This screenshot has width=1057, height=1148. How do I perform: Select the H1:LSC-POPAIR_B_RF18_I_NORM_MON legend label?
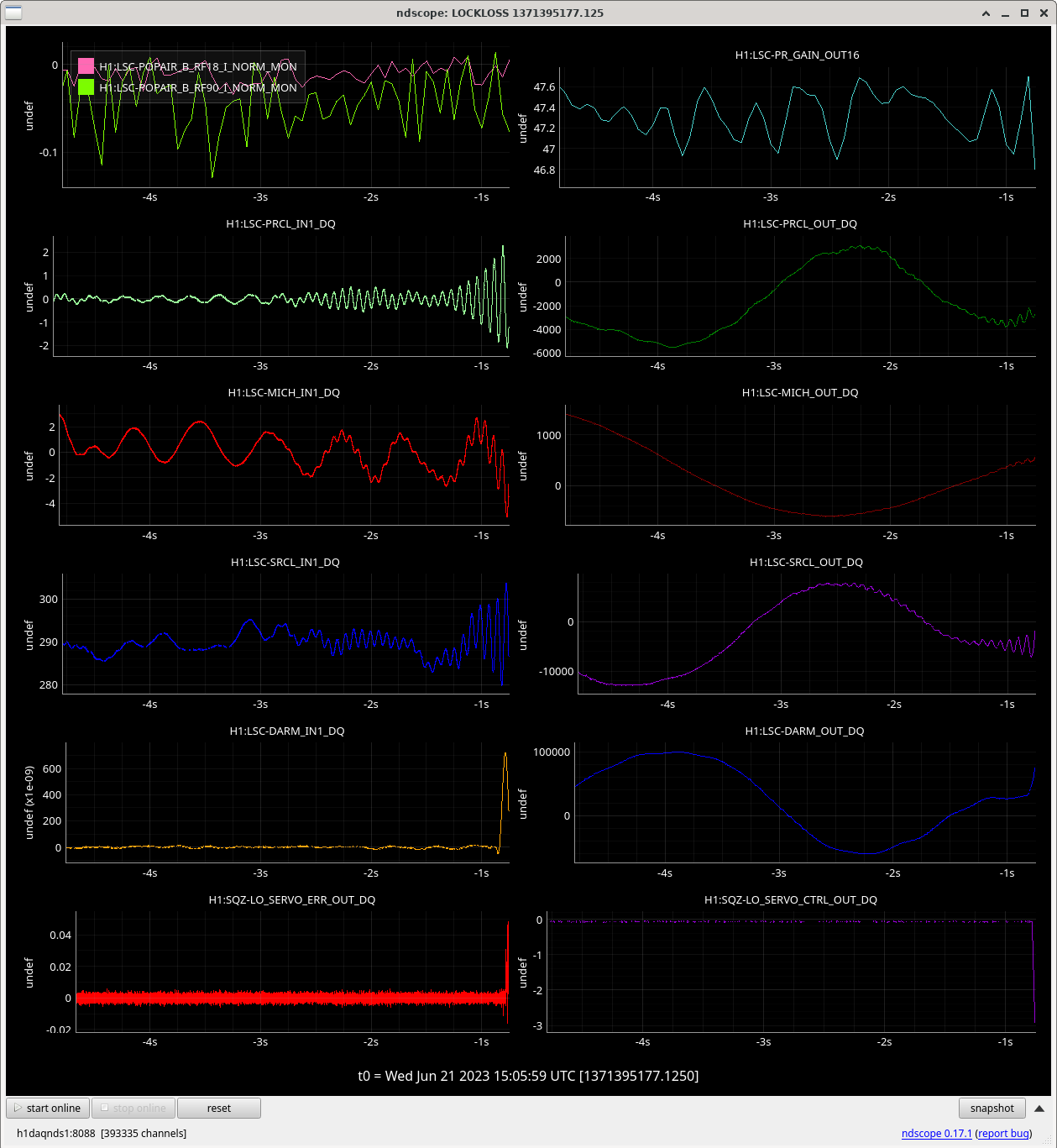tap(198, 66)
